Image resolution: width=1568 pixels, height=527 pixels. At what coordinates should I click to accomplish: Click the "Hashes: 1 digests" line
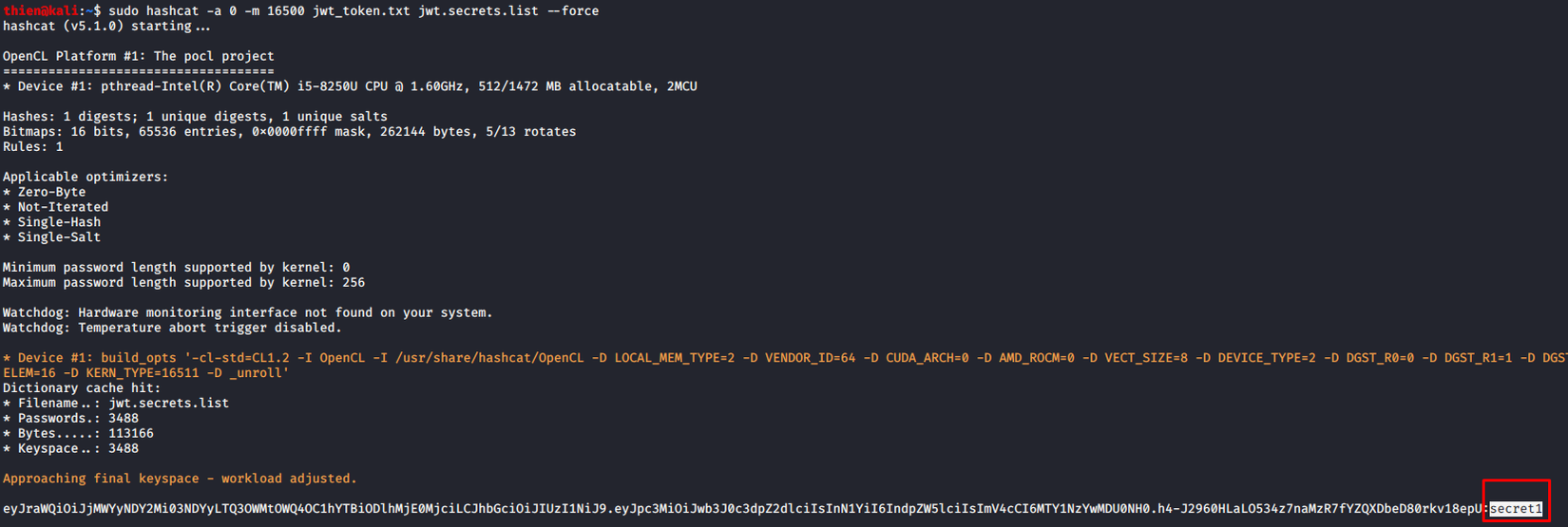(195, 117)
